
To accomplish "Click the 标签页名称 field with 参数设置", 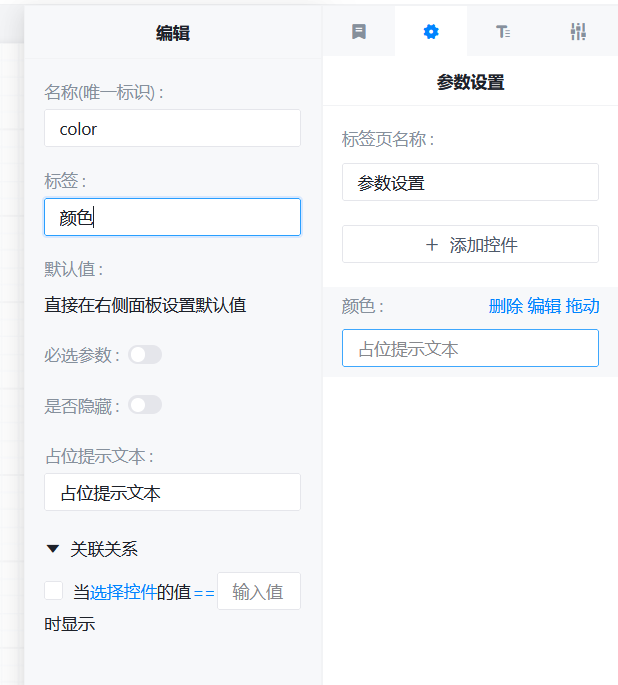I will [470, 183].
